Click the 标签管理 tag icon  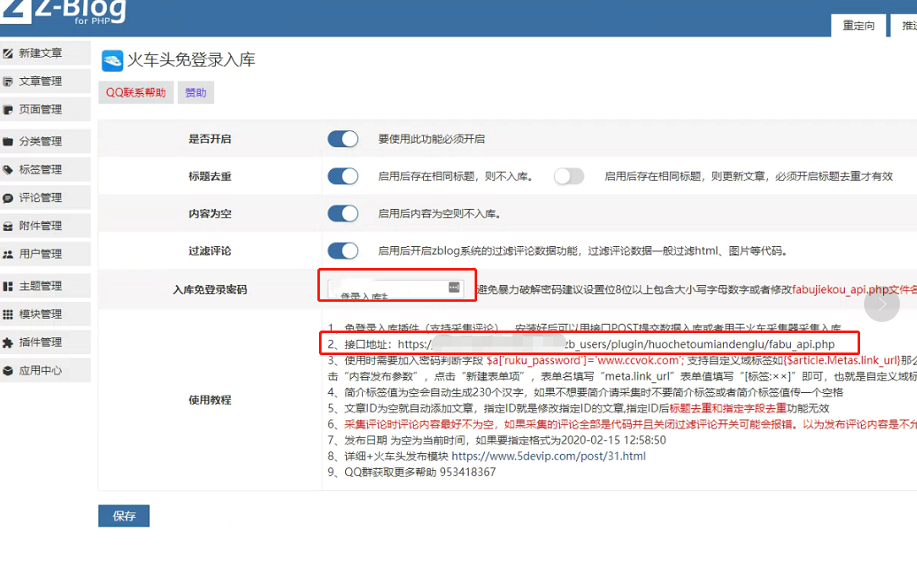click(x=8, y=170)
